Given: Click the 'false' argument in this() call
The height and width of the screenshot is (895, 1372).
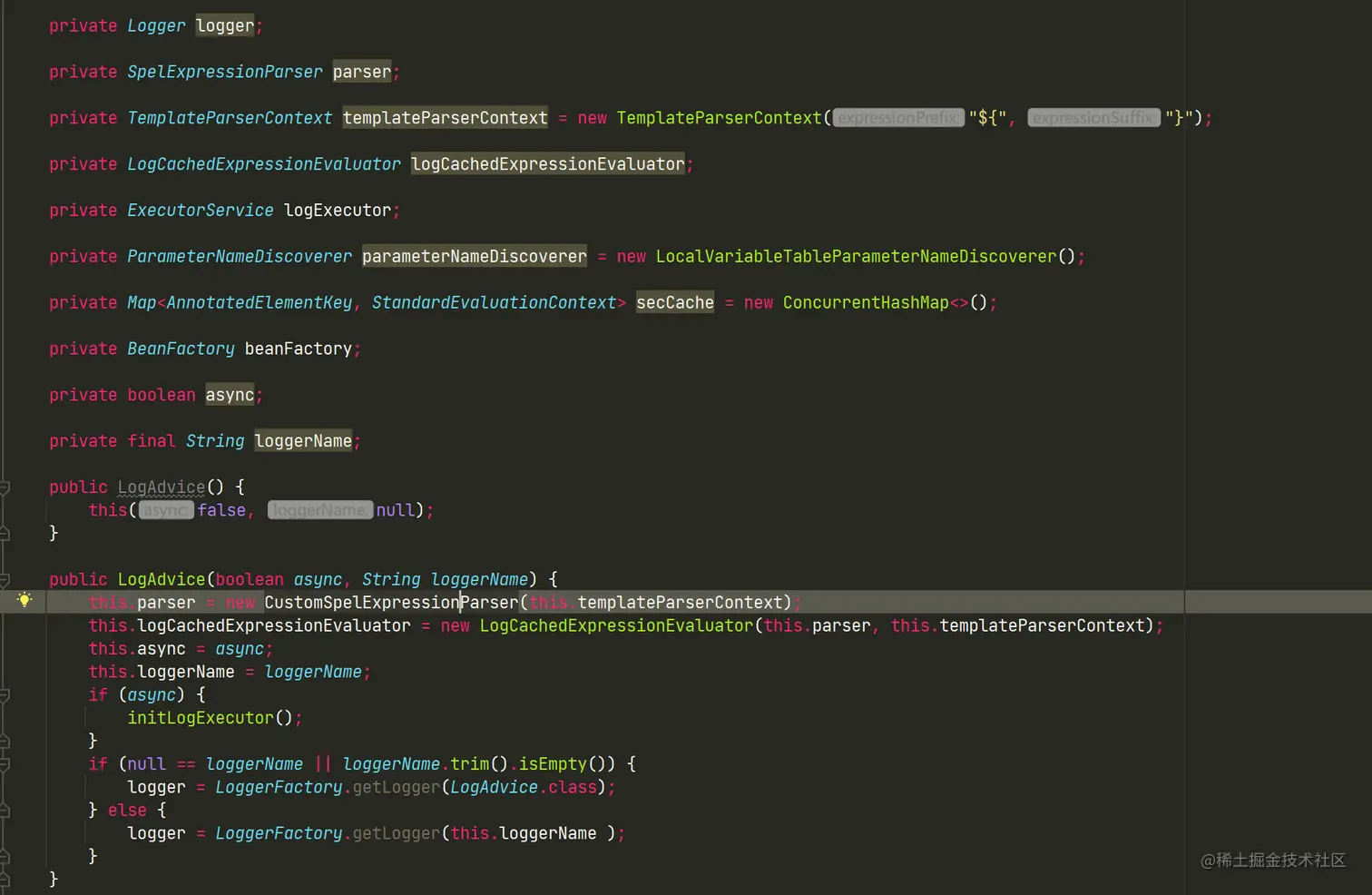Looking at the screenshot, I should point(221,510).
